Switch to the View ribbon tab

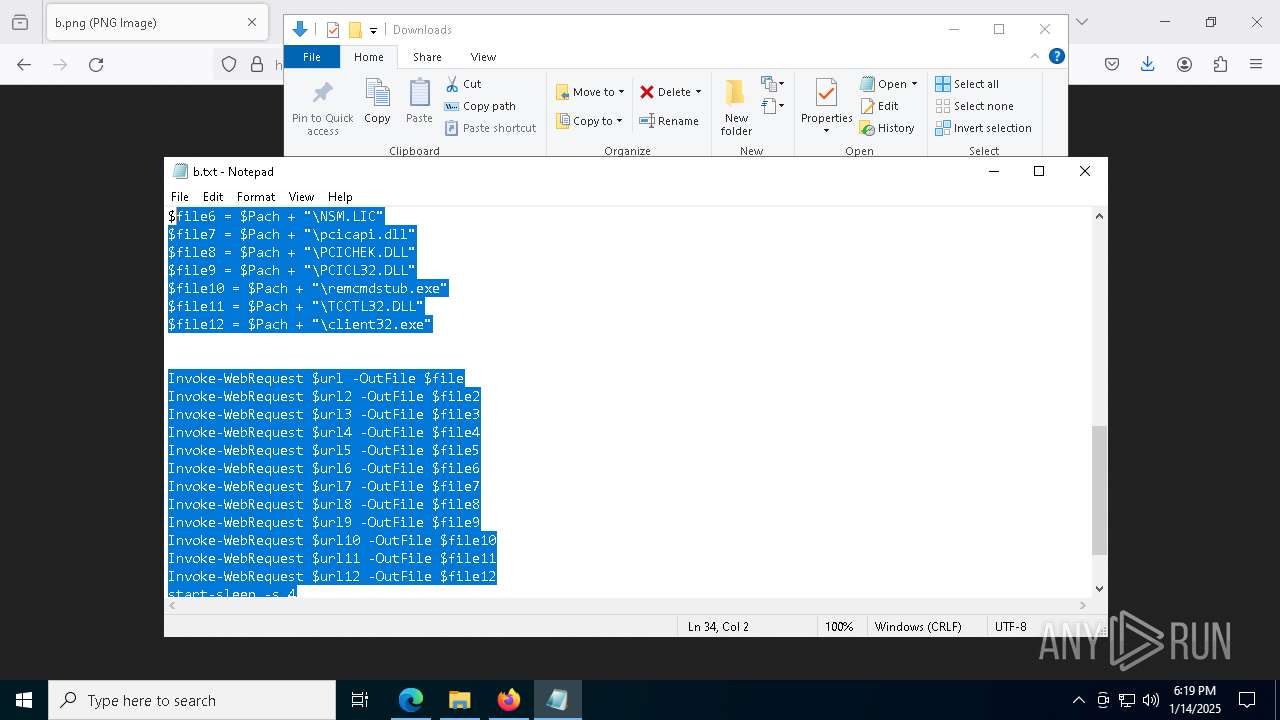point(483,57)
